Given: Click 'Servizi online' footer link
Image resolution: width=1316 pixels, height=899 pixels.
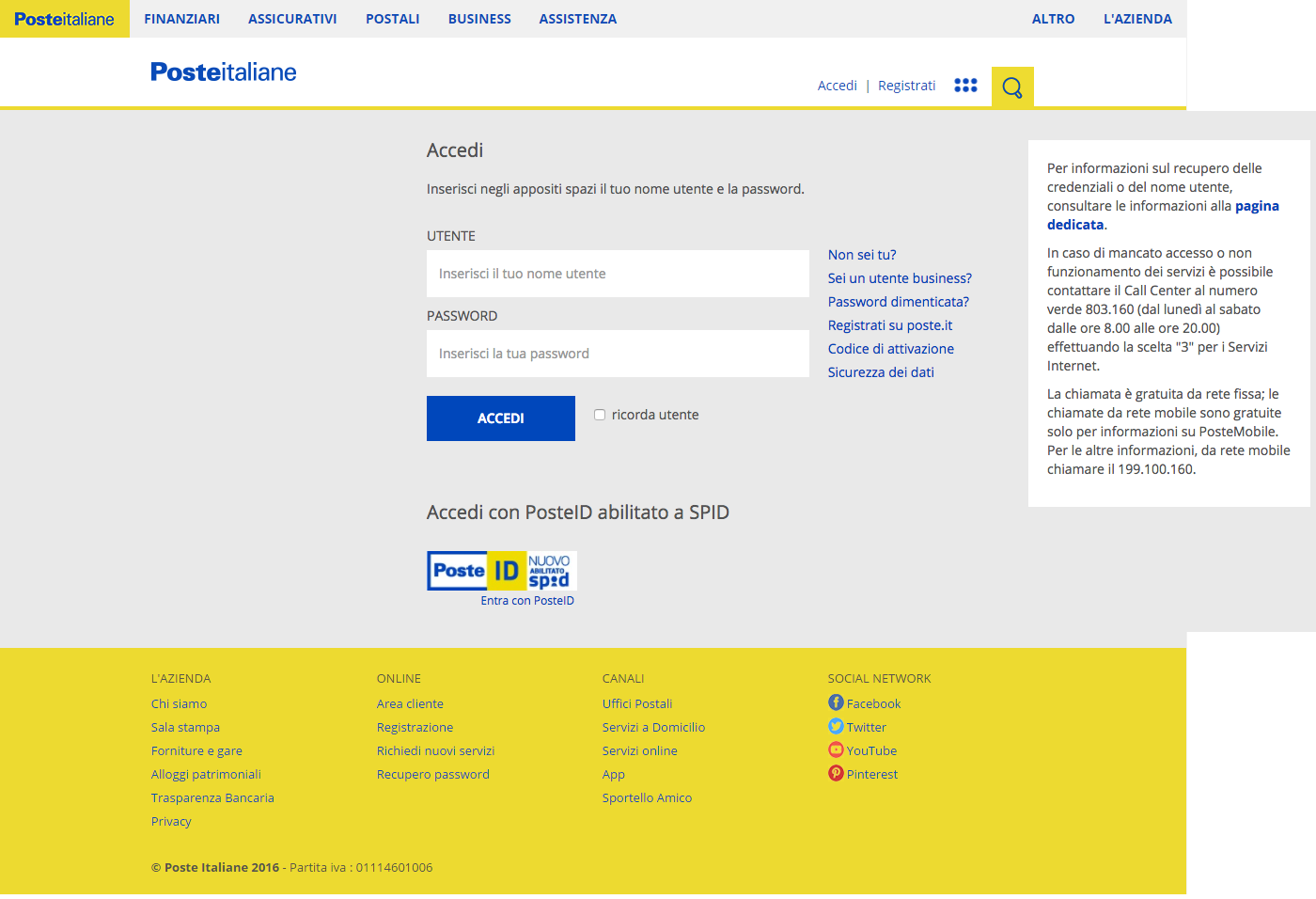Looking at the screenshot, I should point(639,750).
